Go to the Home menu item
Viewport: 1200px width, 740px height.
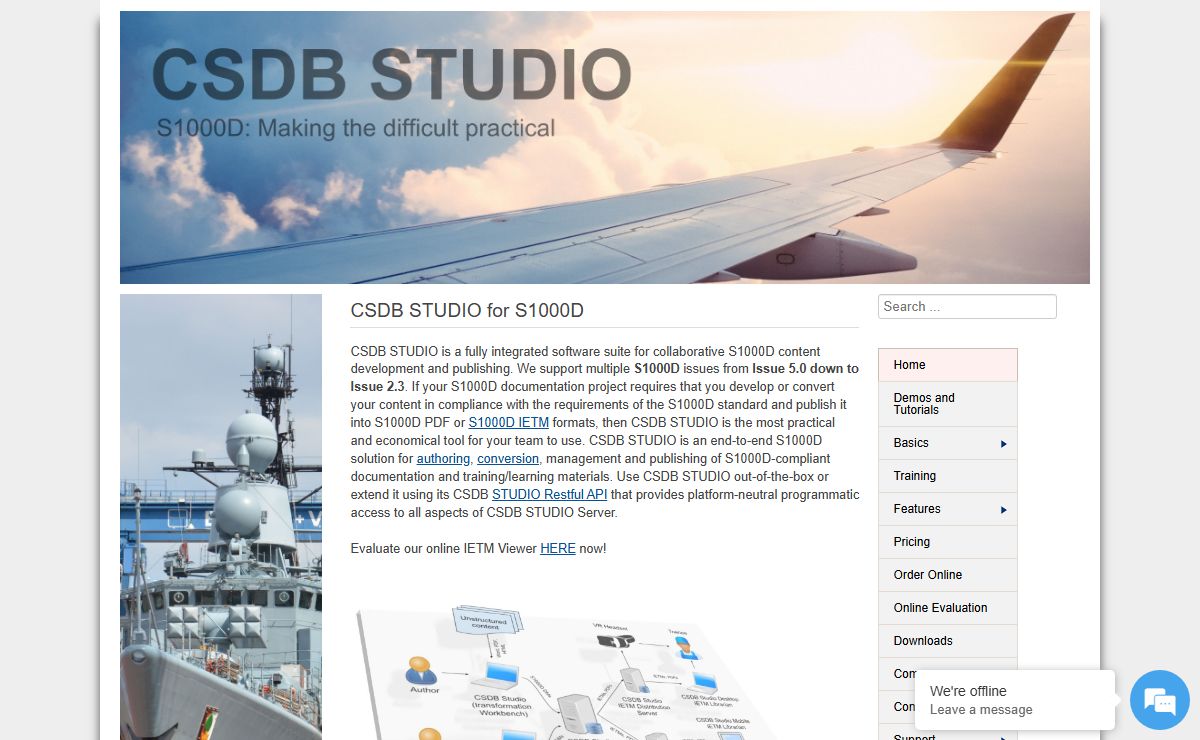click(947, 365)
